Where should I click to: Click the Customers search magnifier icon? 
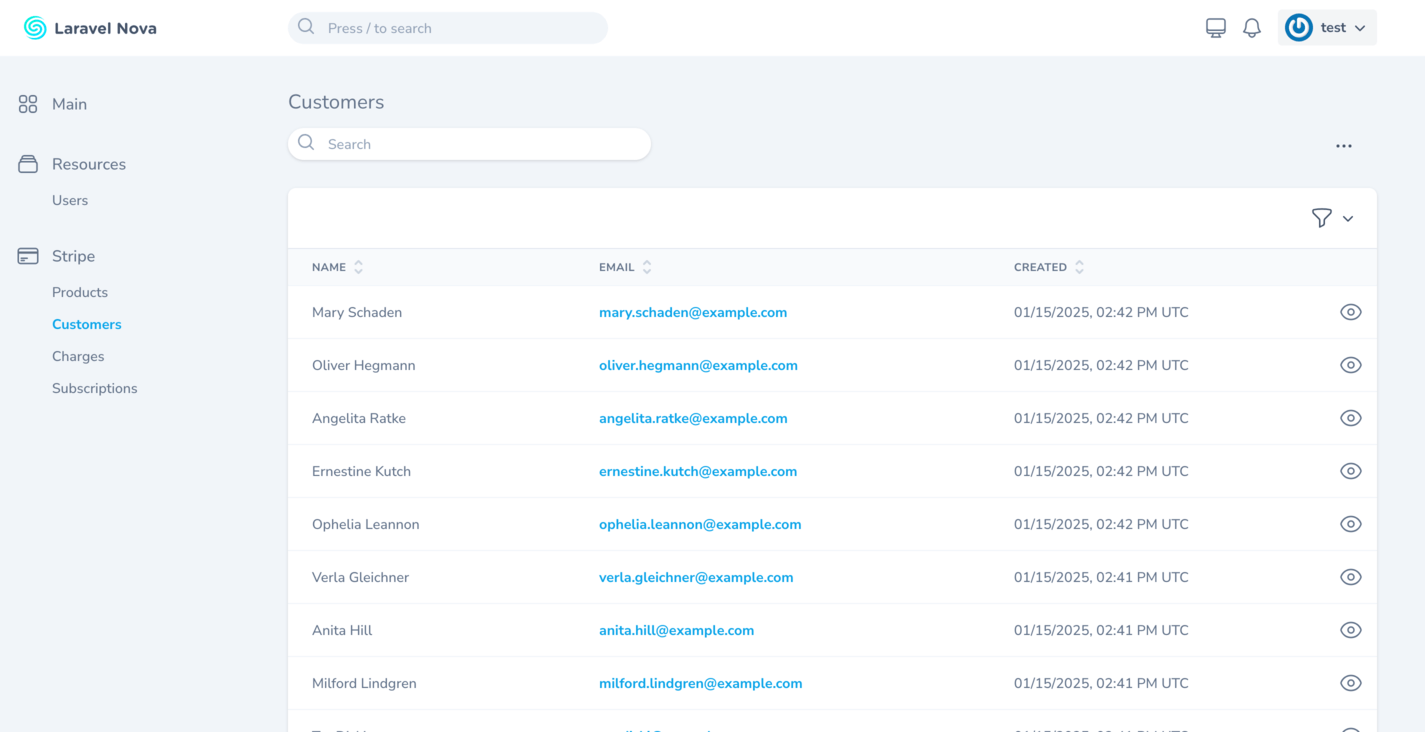(x=306, y=143)
